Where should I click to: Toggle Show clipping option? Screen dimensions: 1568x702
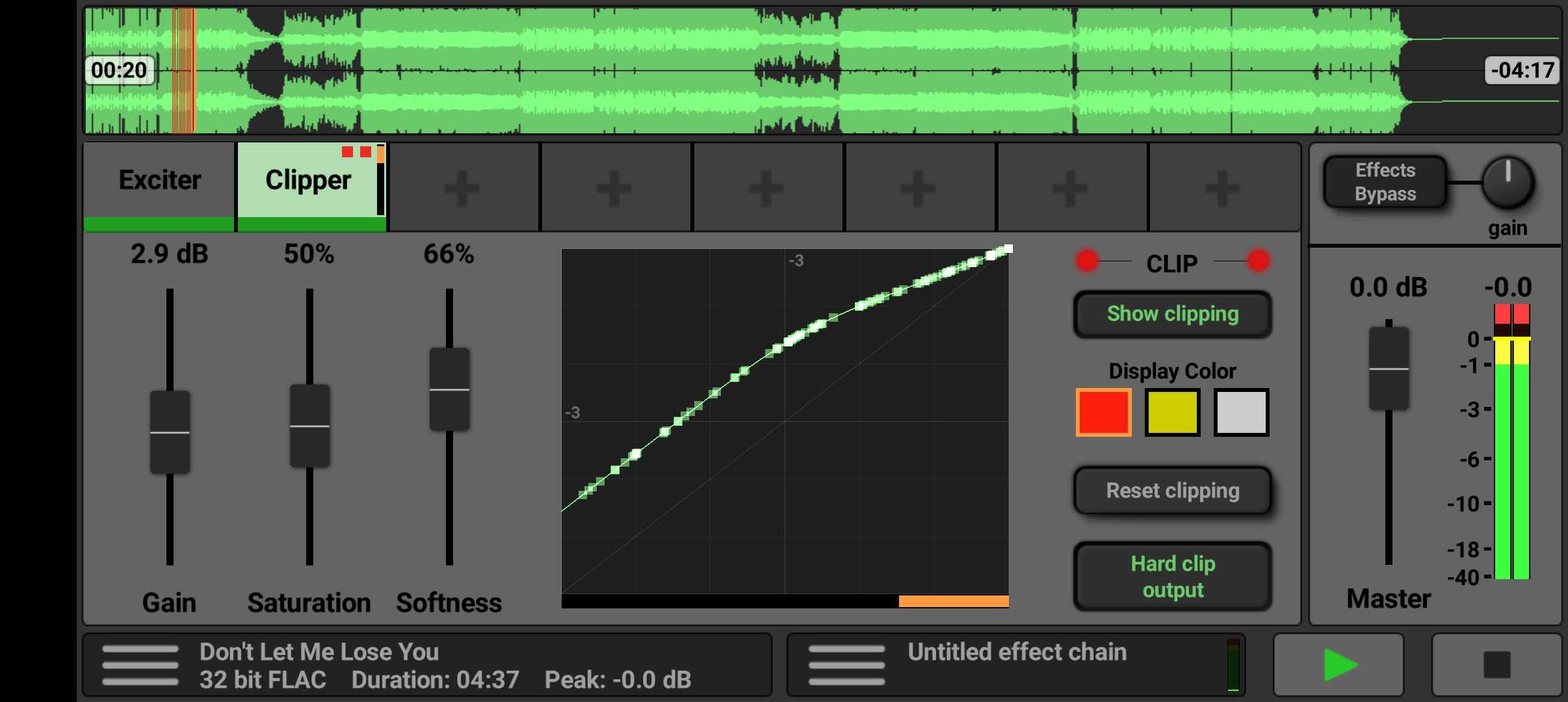1173,314
